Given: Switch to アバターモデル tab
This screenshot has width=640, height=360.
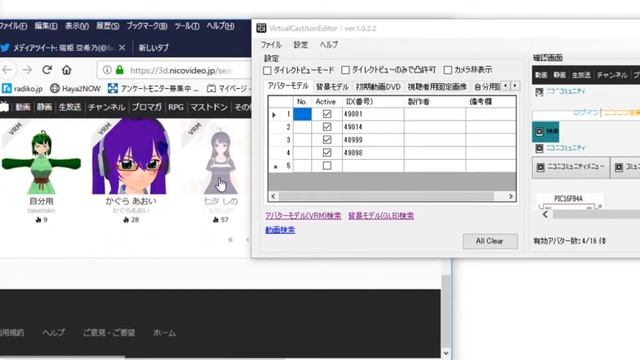Looking at the screenshot, I should [x=288, y=86].
